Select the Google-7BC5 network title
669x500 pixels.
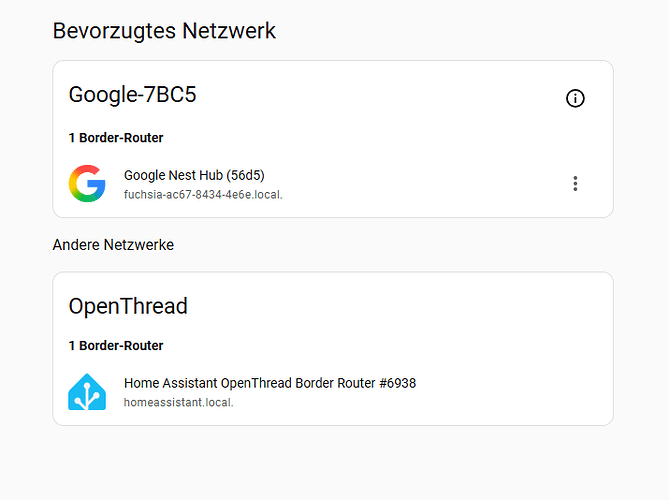tap(132, 94)
